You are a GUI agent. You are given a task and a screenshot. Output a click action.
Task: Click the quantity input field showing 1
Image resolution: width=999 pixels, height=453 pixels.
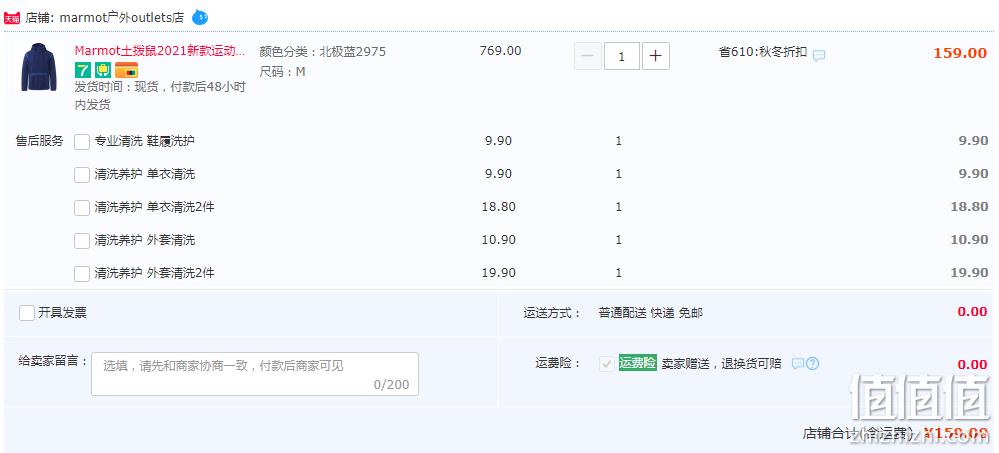coord(621,57)
